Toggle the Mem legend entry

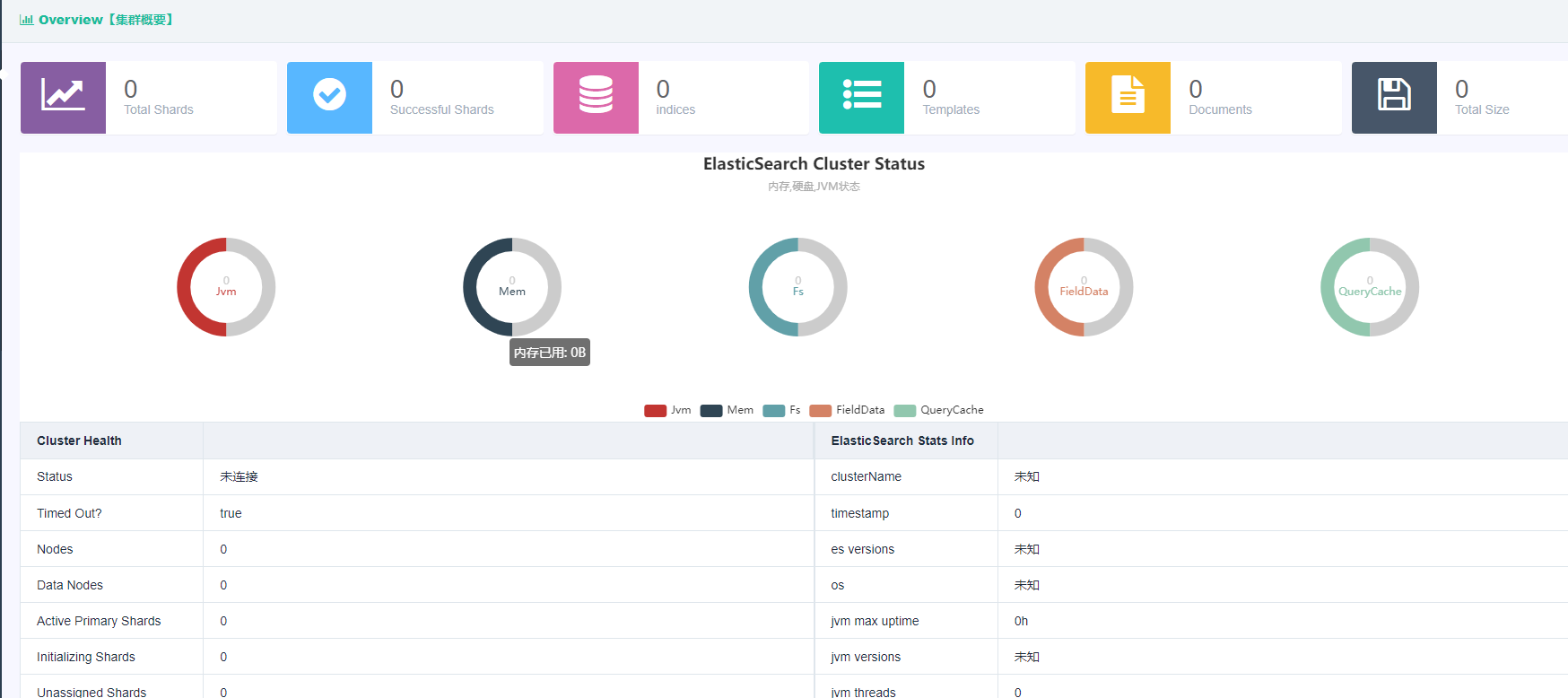(727, 410)
